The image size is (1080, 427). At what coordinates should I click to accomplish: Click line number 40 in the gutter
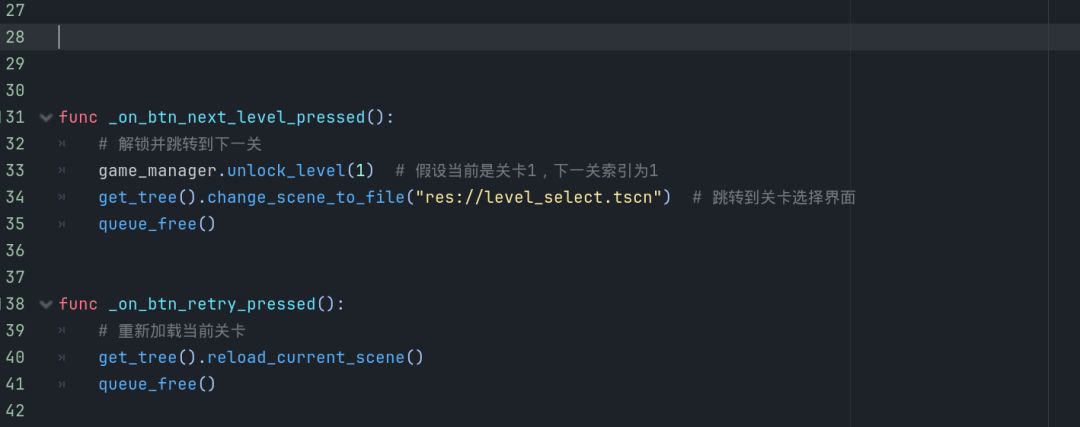click(x=14, y=357)
